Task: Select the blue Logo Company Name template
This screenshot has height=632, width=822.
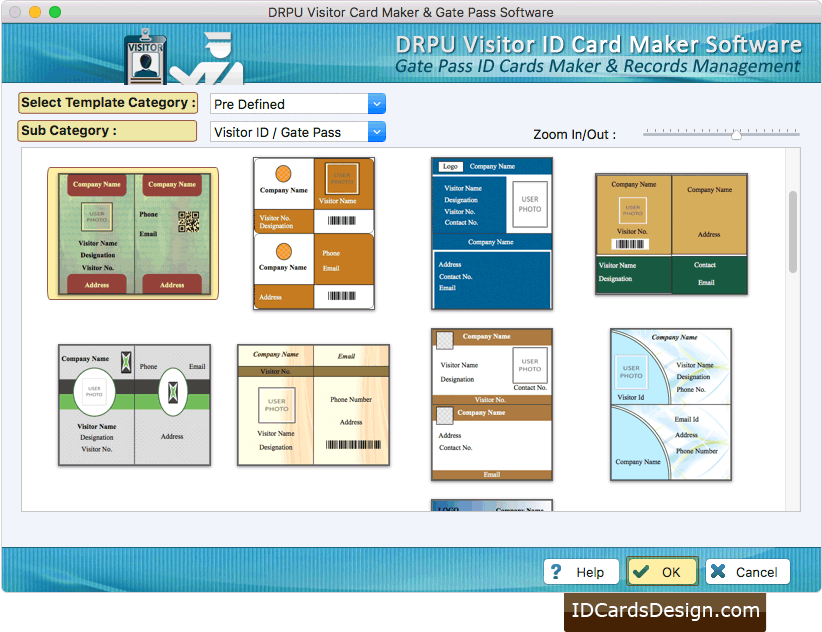Action: coord(492,234)
